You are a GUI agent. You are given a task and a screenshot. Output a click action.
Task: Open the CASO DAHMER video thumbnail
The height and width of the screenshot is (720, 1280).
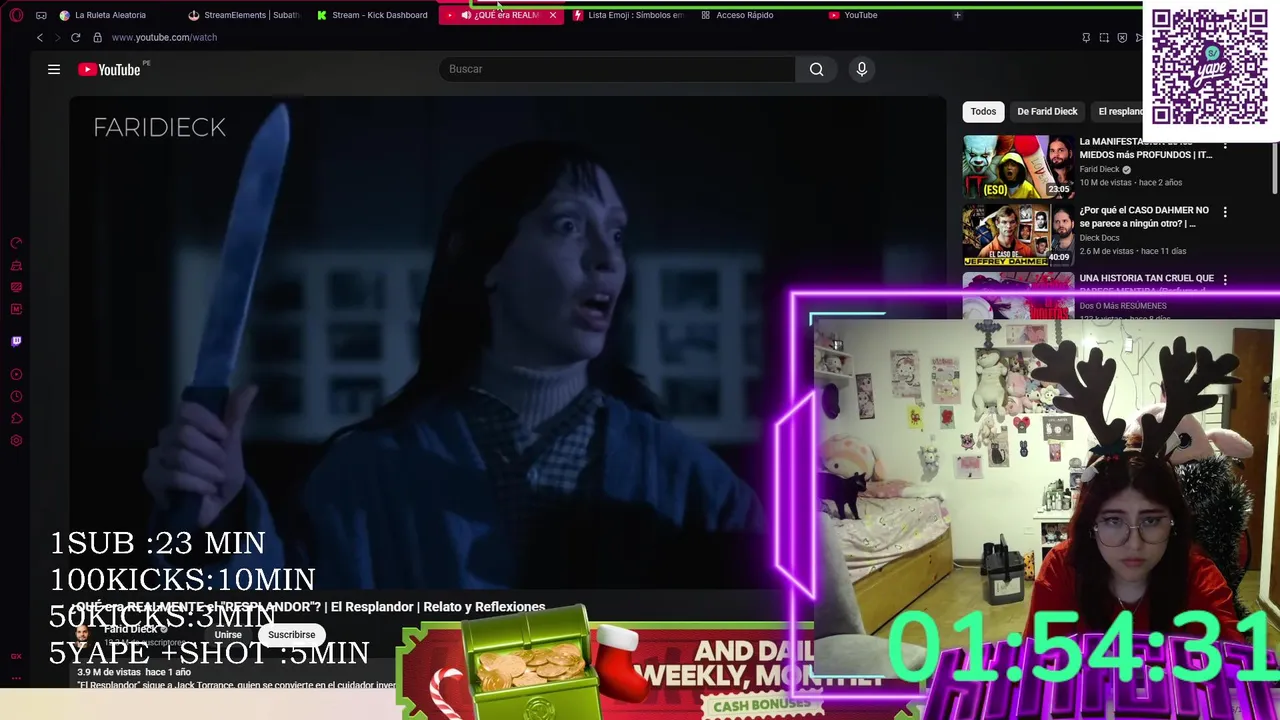(x=1018, y=235)
